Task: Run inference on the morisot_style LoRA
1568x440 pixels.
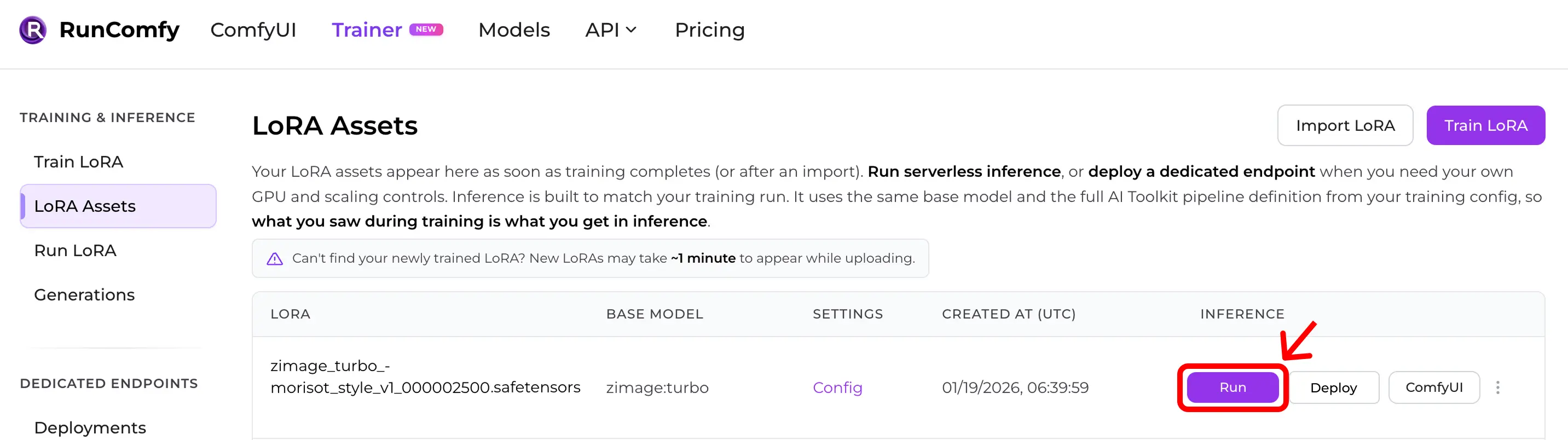Action: point(1232,387)
